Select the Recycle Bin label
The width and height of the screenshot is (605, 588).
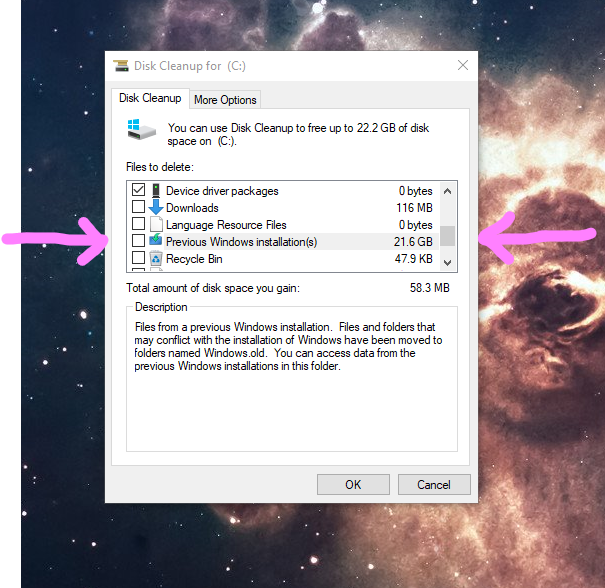194,259
